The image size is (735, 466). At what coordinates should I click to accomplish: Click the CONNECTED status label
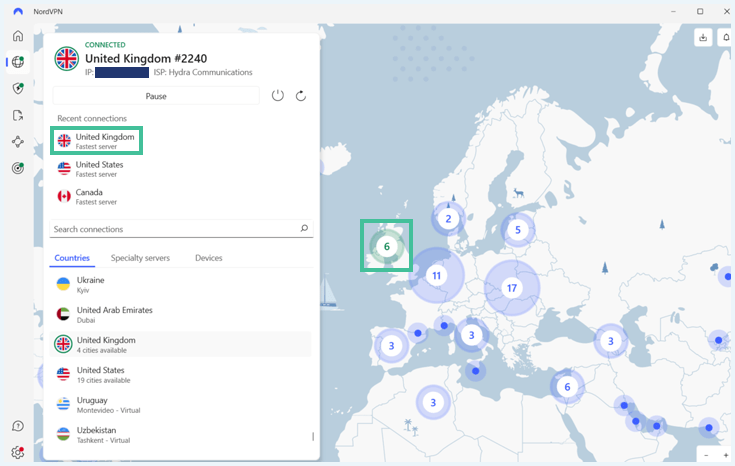pos(105,45)
